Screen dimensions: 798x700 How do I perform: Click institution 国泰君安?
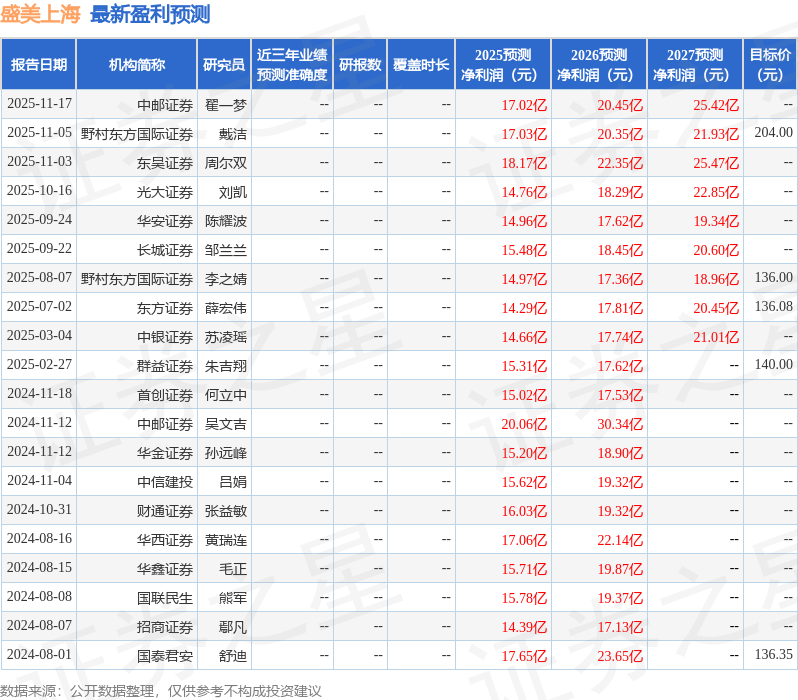[x=165, y=657]
